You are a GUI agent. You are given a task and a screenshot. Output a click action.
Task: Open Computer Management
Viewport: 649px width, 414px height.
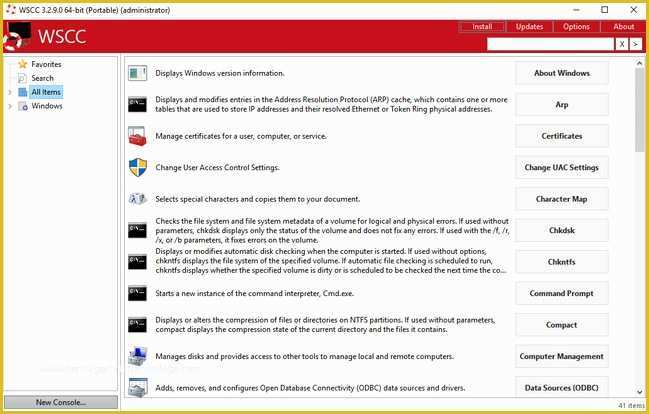(x=562, y=356)
